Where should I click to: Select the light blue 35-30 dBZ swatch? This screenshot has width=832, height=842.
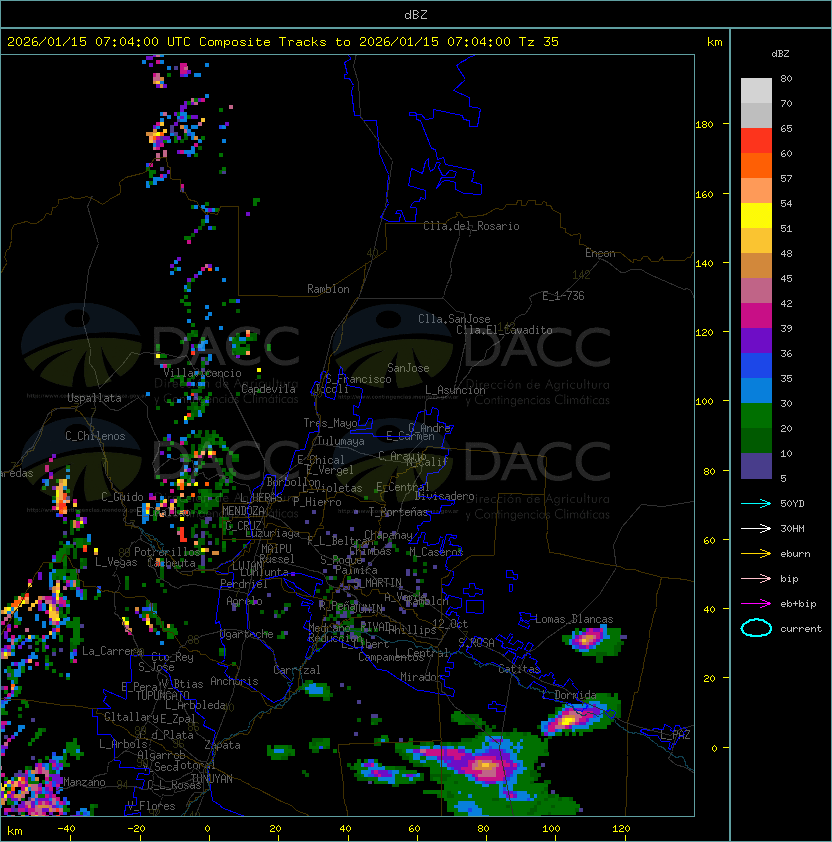pos(756,390)
